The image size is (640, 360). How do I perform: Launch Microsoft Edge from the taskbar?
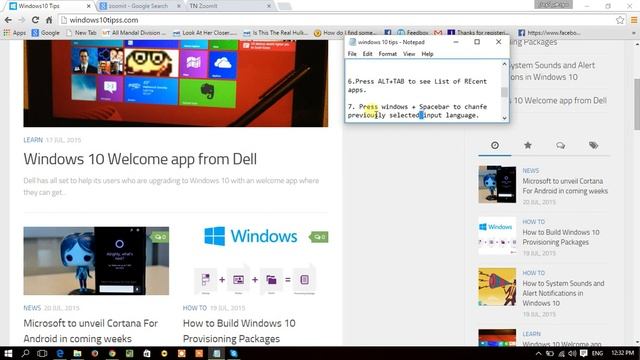60,353
